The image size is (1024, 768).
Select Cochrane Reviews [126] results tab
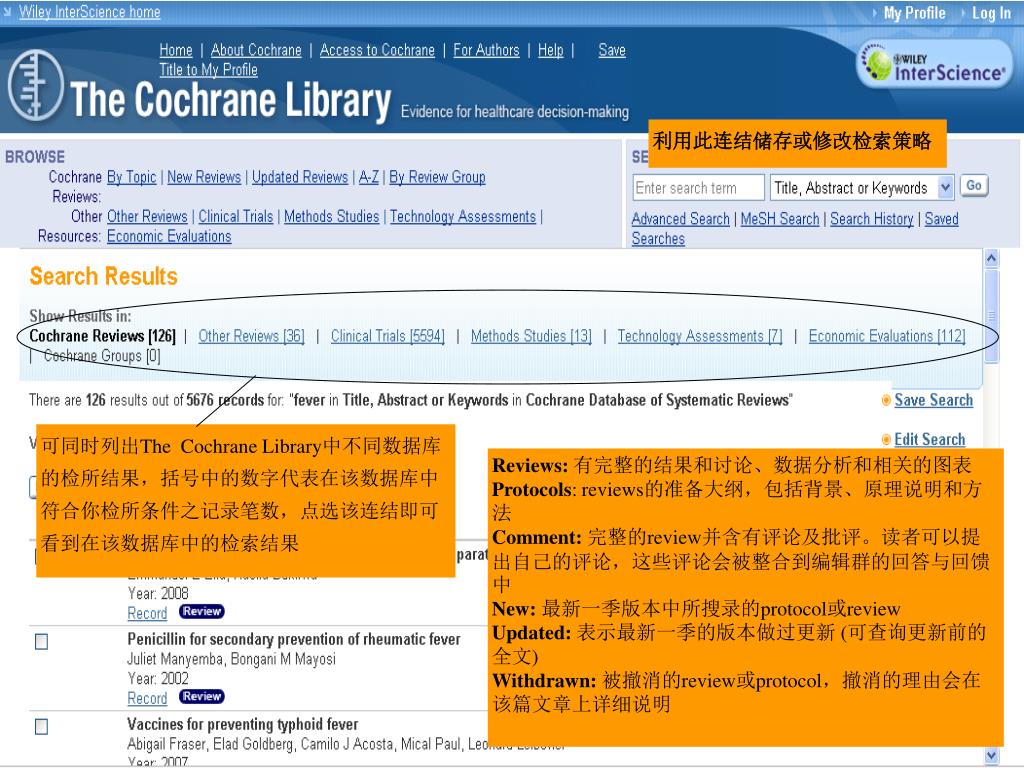103,336
